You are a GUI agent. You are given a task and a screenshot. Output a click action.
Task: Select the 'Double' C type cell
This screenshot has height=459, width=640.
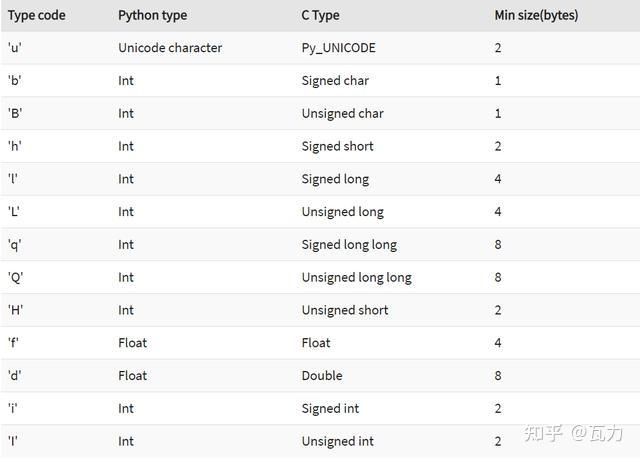click(x=322, y=376)
